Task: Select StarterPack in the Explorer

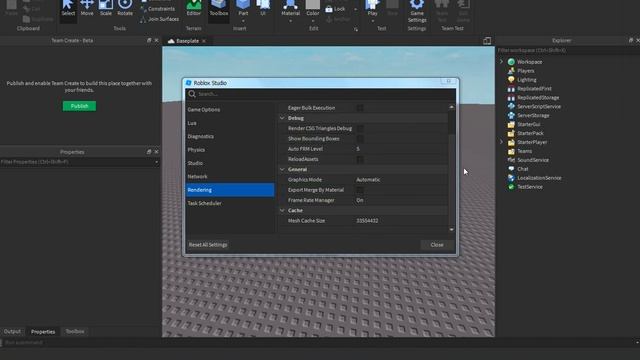Action: click(530, 133)
